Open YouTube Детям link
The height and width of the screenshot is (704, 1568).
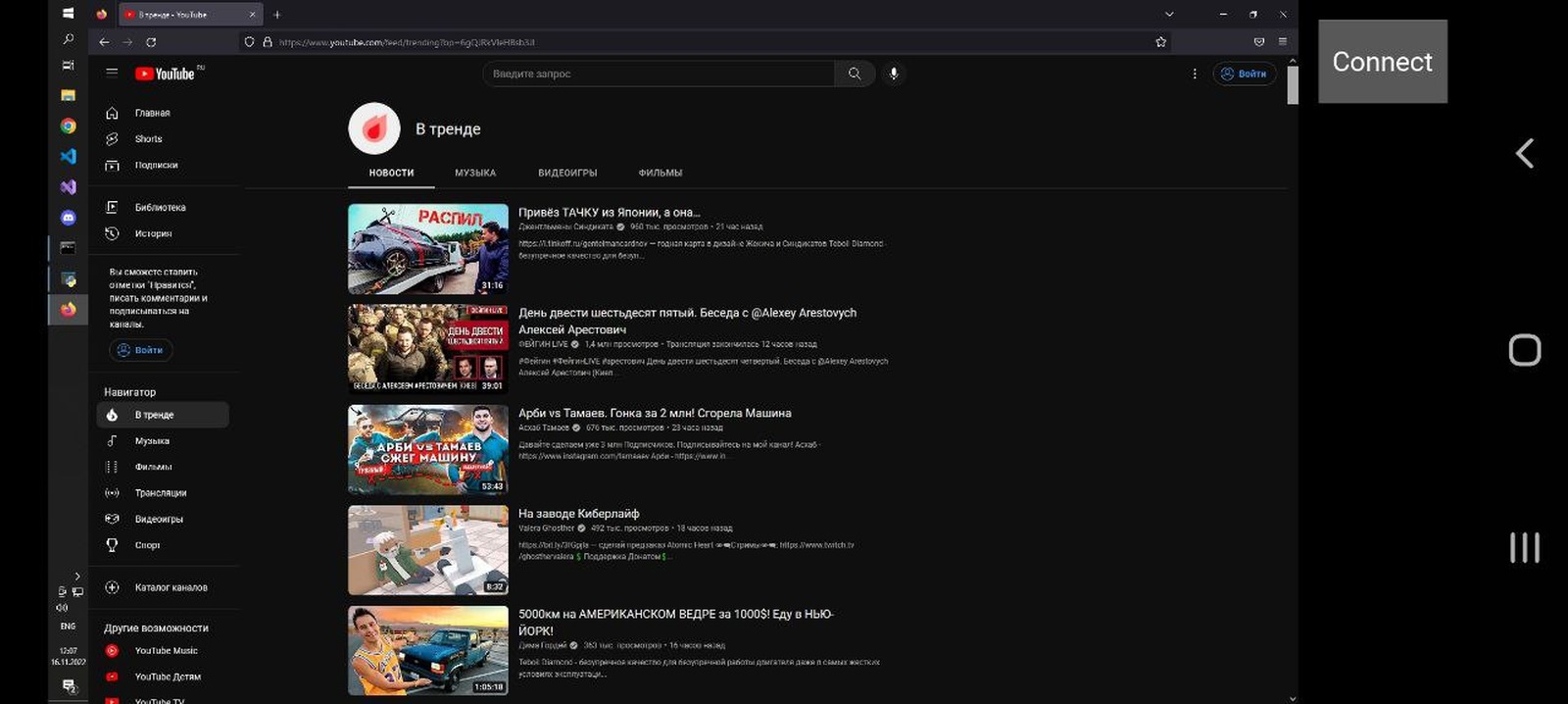[163, 677]
